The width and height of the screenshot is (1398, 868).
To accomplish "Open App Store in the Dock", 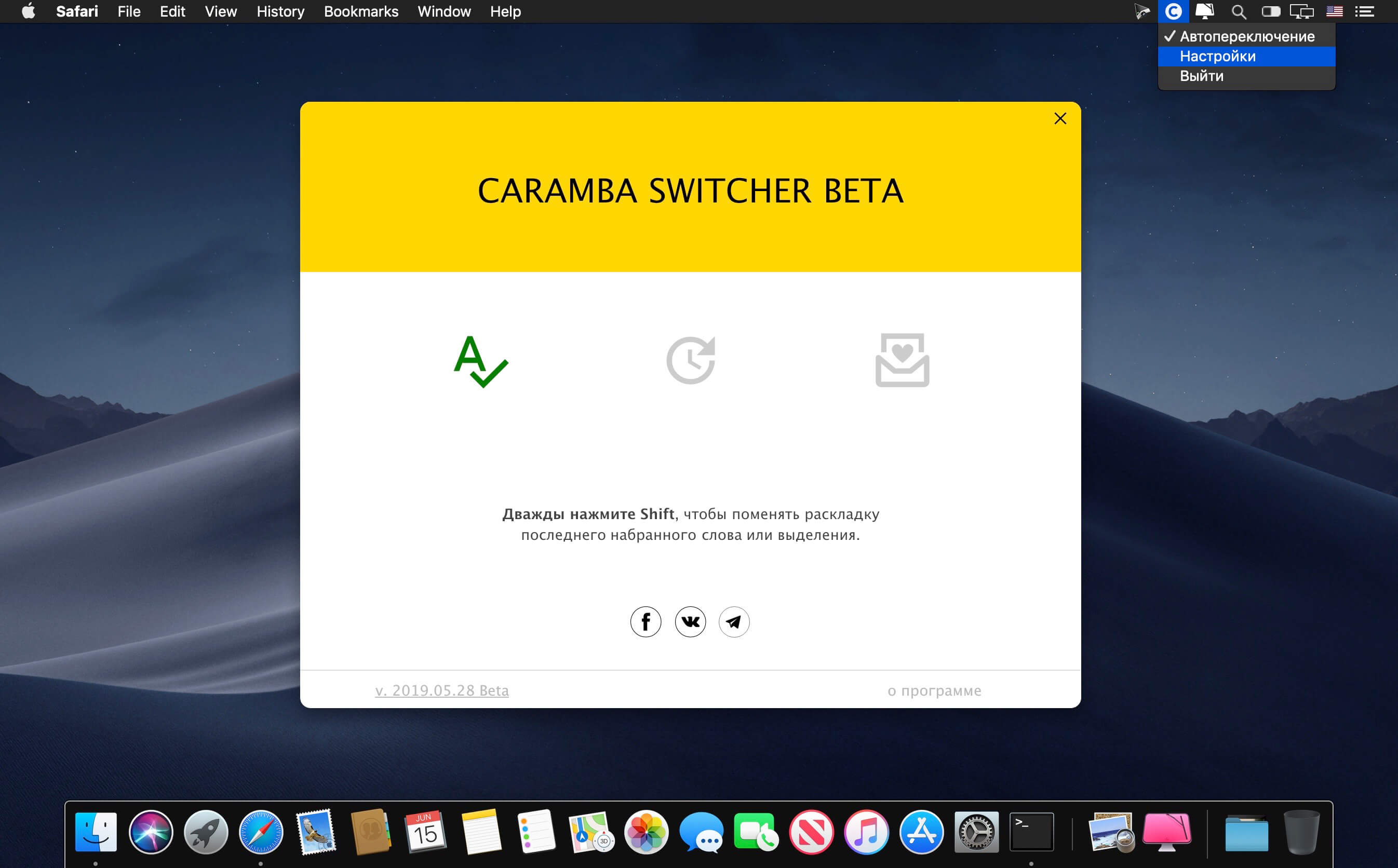I will [x=921, y=832].
